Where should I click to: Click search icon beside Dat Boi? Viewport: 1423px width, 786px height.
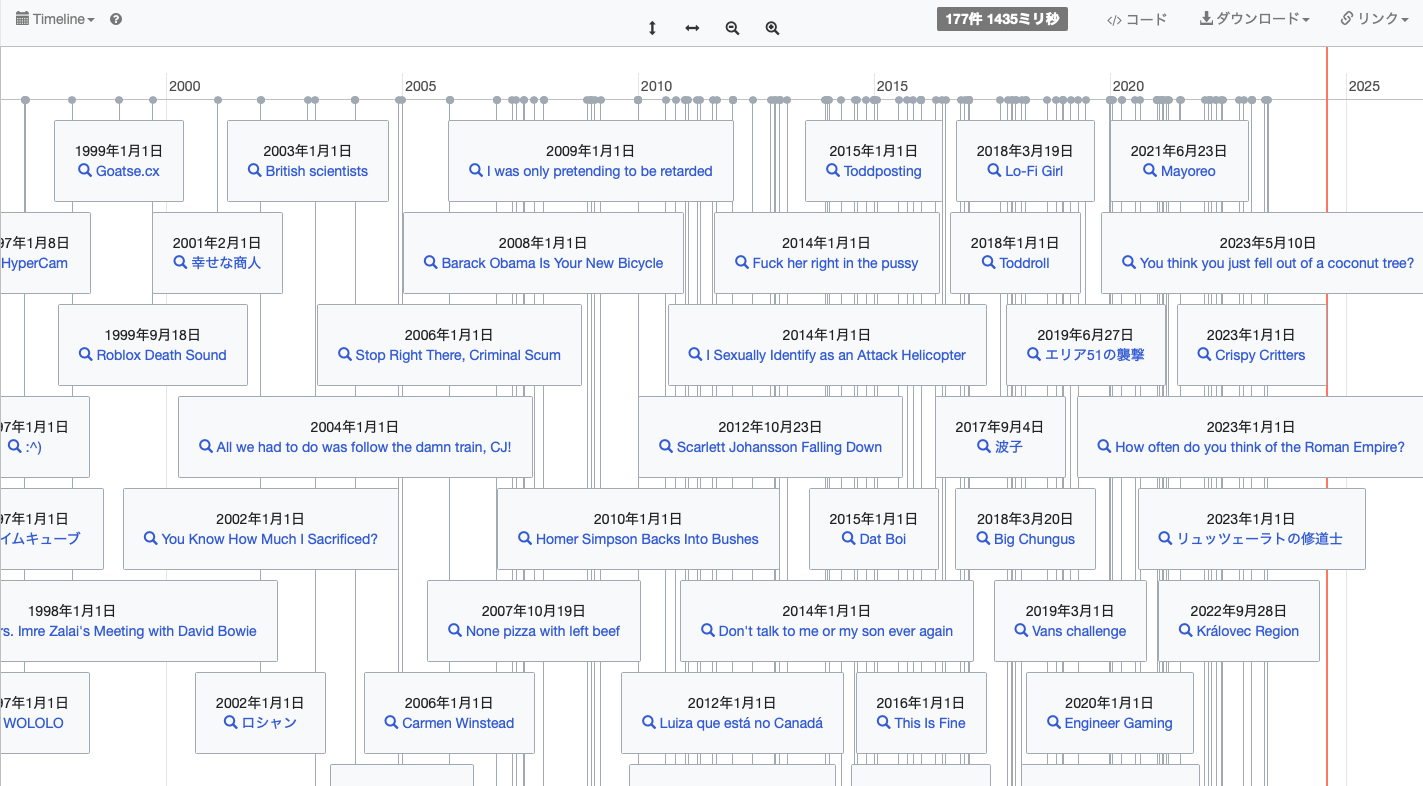849,538
